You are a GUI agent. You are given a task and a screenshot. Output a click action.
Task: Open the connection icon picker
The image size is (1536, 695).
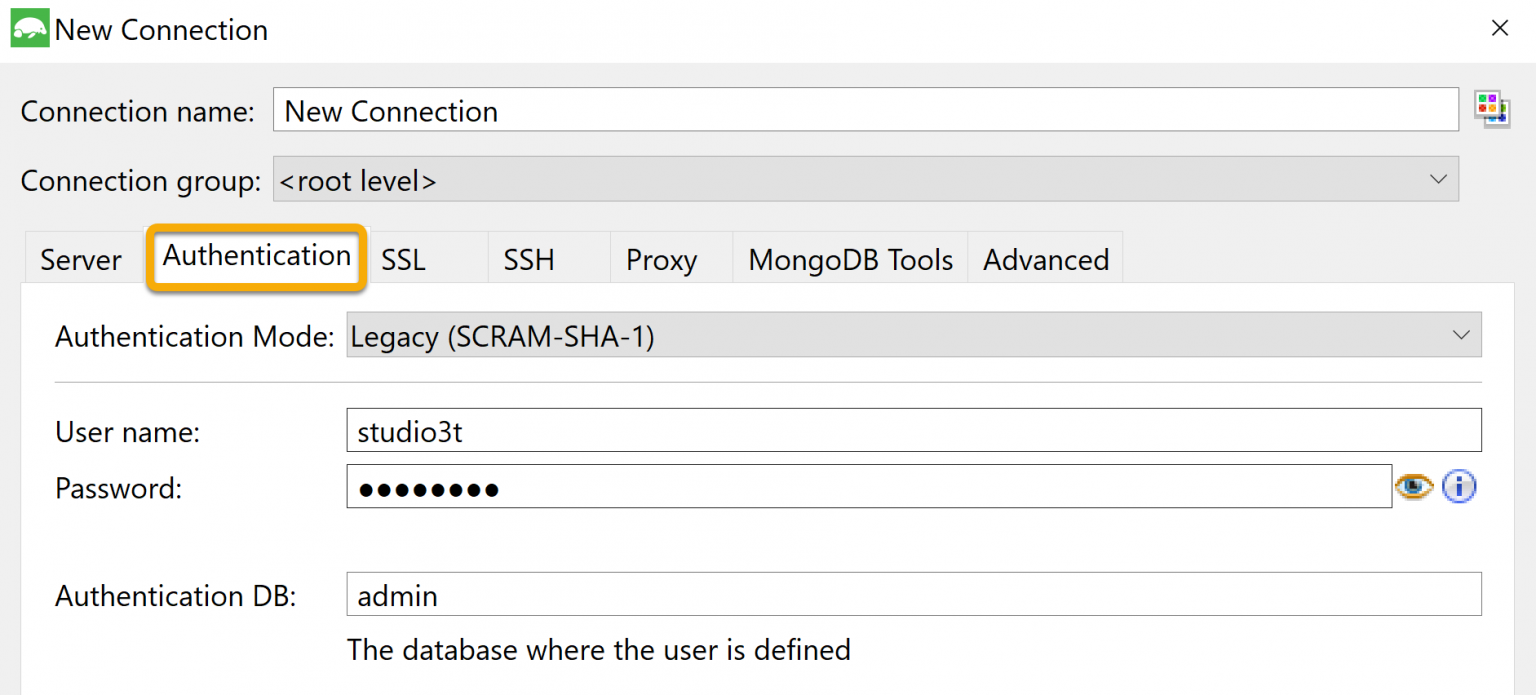1491,108
